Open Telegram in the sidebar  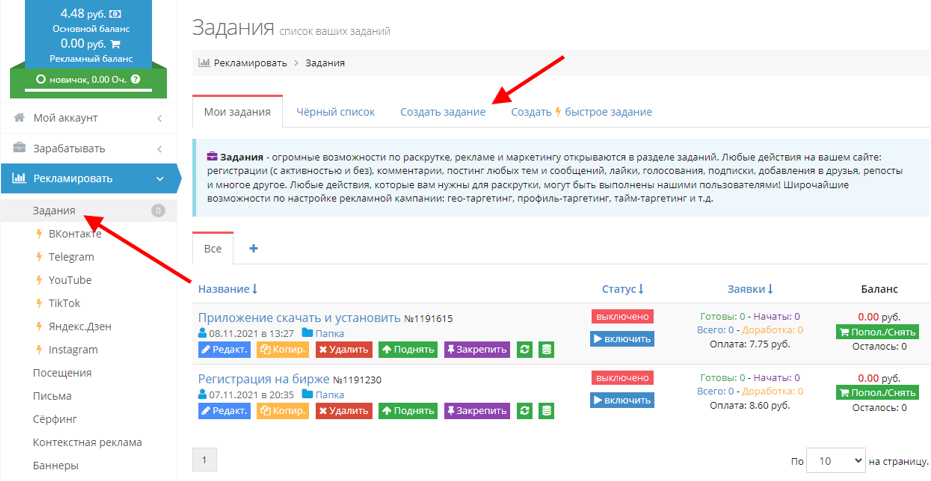(x=71, y=257)
